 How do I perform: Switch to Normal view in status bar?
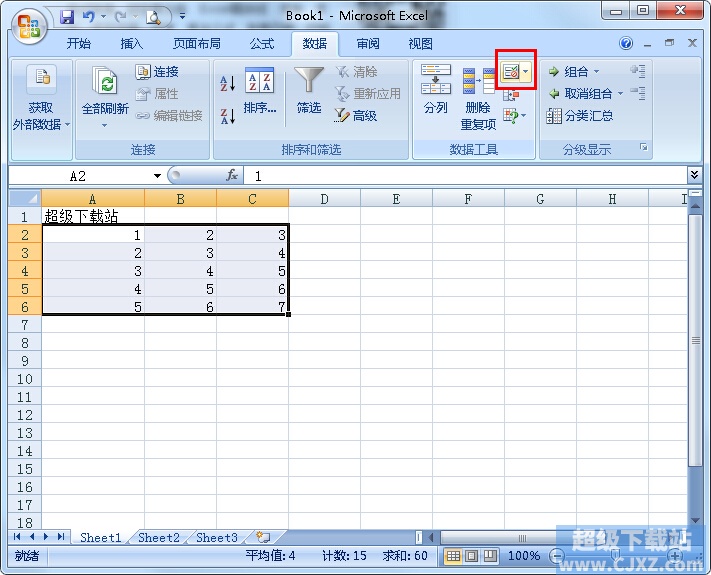tap(454, 556)
